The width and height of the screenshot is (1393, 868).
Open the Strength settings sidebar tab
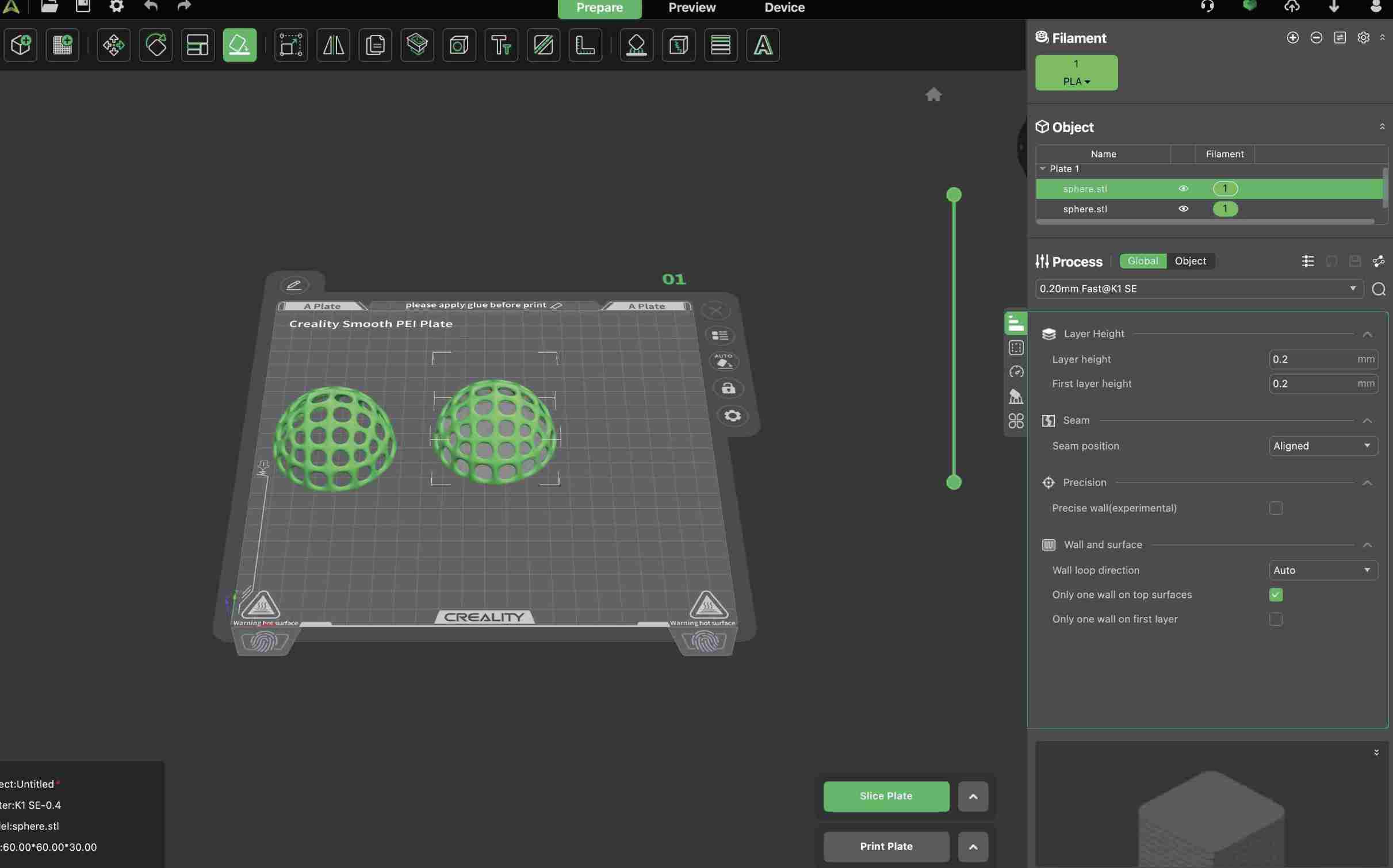(x=1016, y=348)
